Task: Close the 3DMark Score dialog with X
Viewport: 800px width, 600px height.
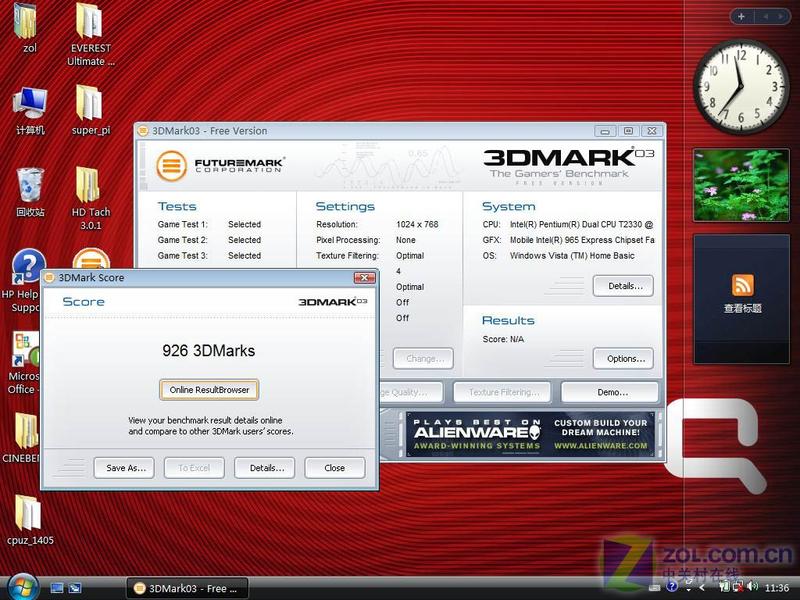Action: [365, 278]
